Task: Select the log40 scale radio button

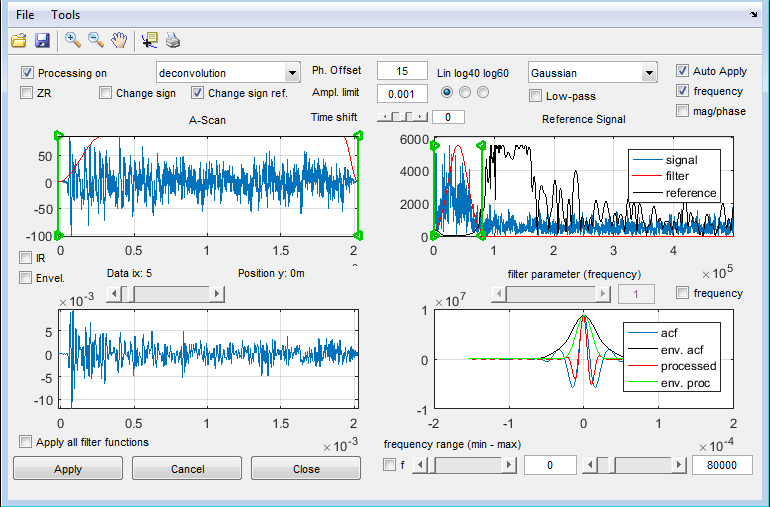Action: [x=465, y=92]
